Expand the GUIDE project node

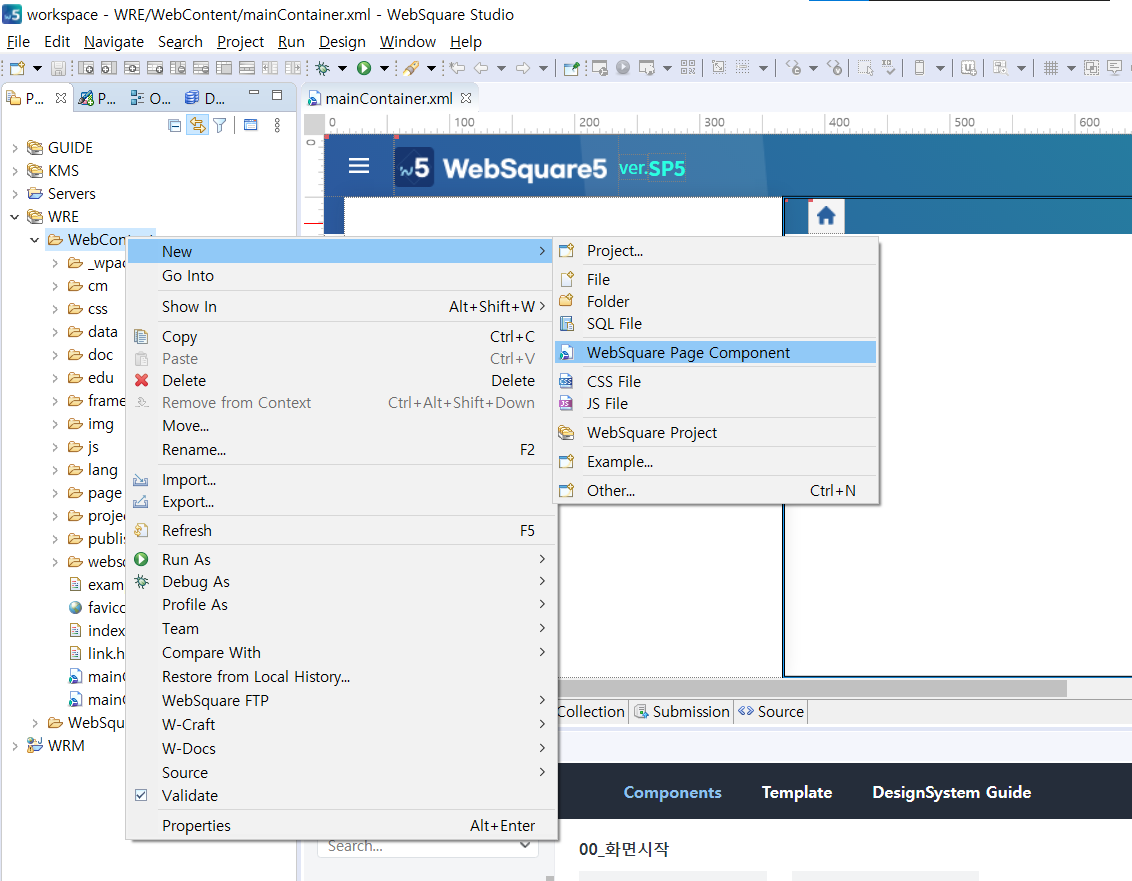tap(15, 148)
